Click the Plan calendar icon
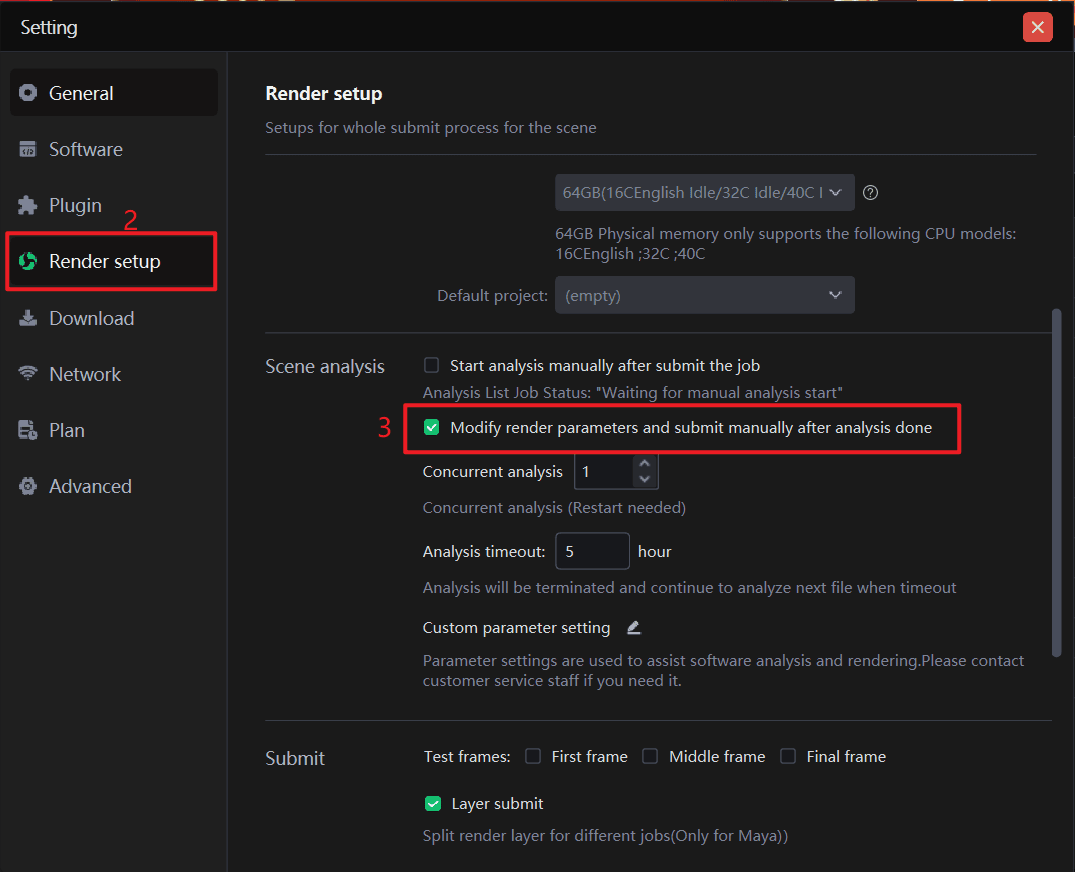This screenshot has height=872, width=1075. [x=28, y=430]
